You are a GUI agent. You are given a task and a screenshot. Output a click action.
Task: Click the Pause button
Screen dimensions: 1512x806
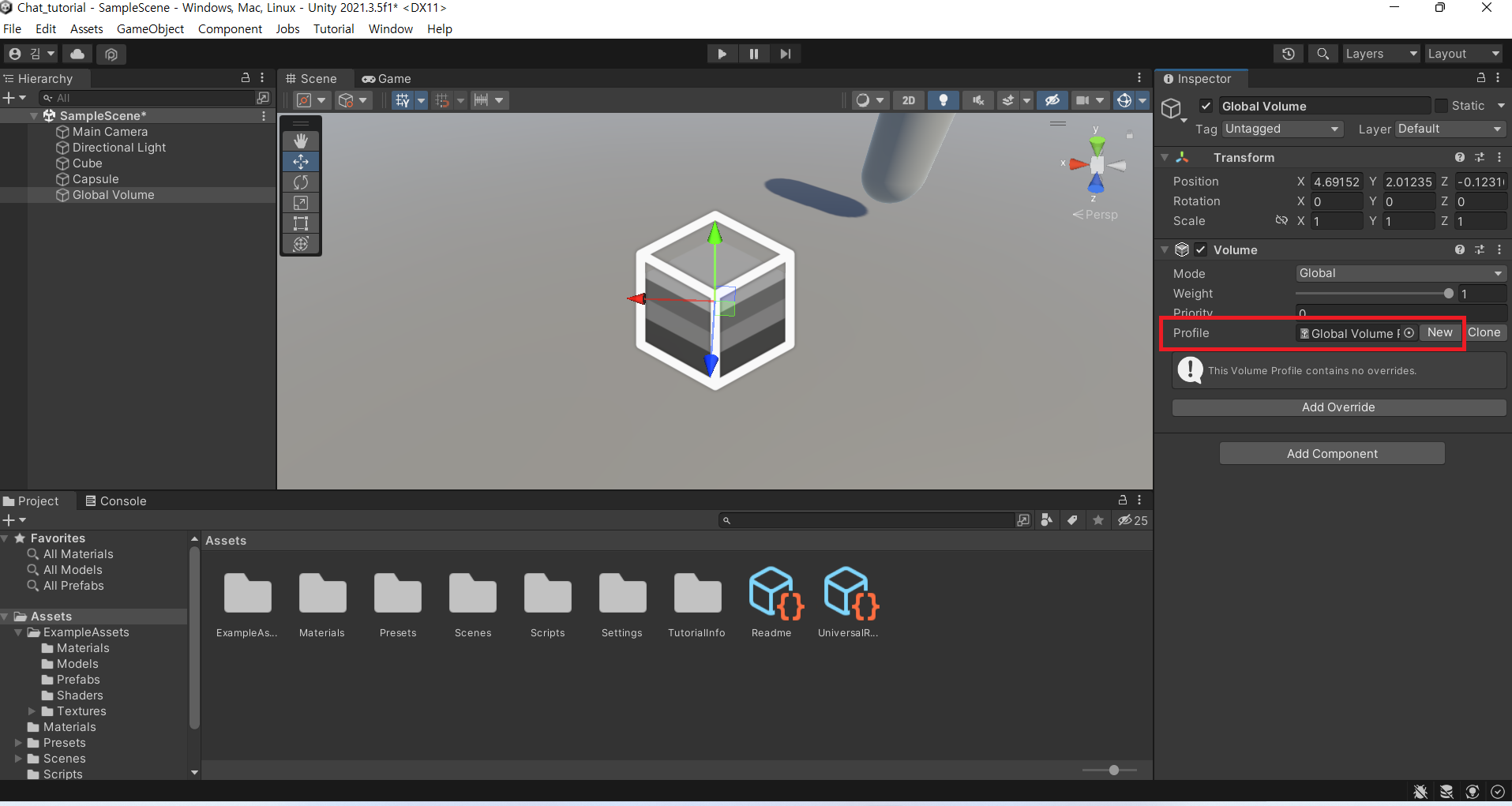753,54
